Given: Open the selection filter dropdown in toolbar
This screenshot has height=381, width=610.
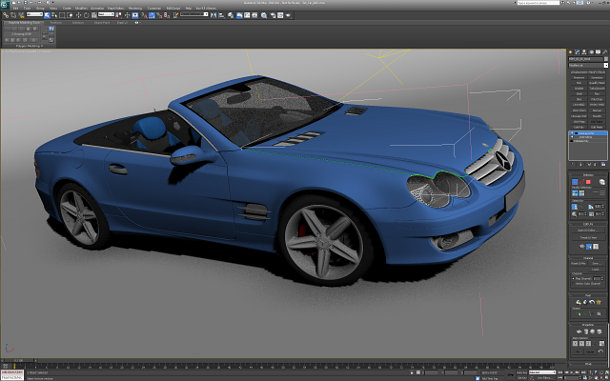Looking at the screenshot, I should tap(35, 14).
